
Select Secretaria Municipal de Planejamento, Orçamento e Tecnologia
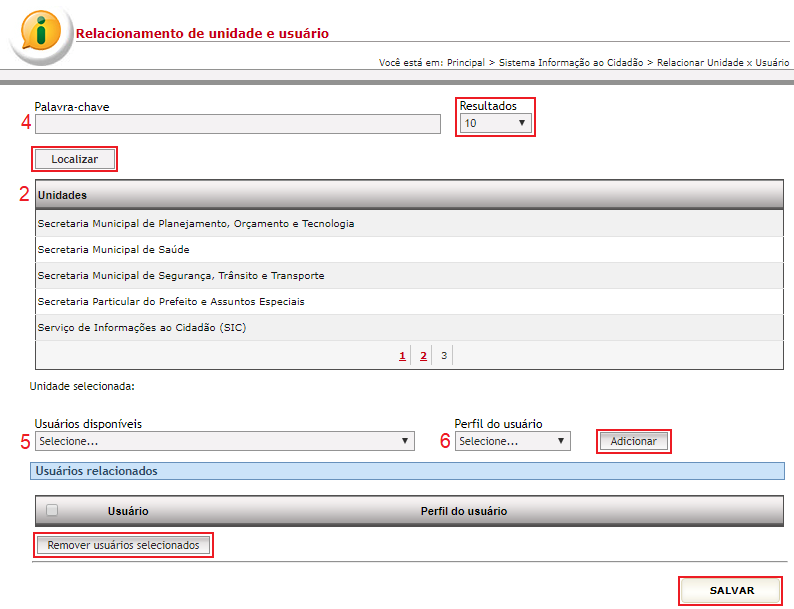[409, 223]
